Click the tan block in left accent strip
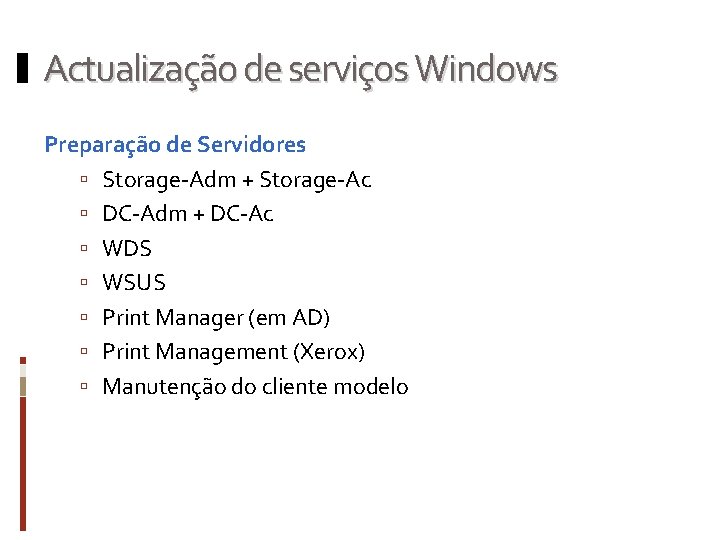 23,387
